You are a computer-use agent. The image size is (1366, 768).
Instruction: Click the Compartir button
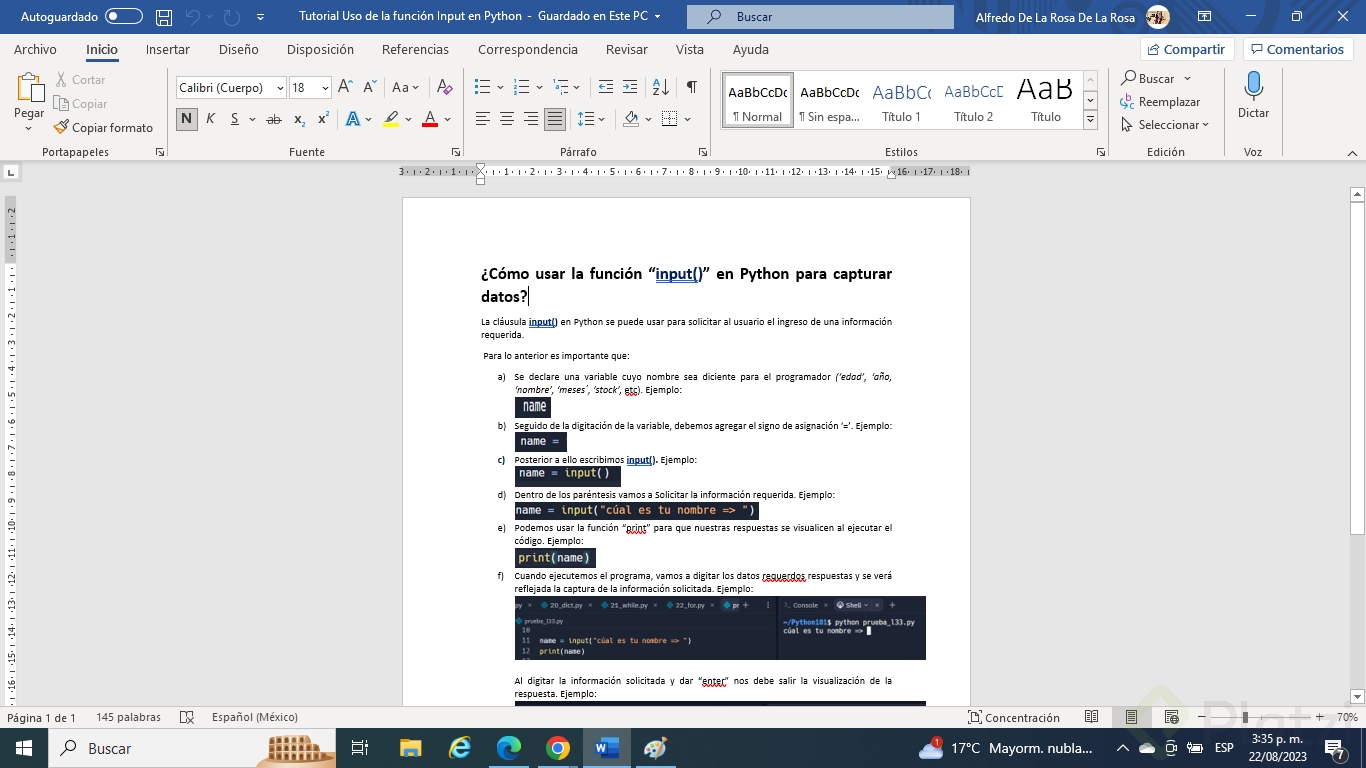(1186, 48)
